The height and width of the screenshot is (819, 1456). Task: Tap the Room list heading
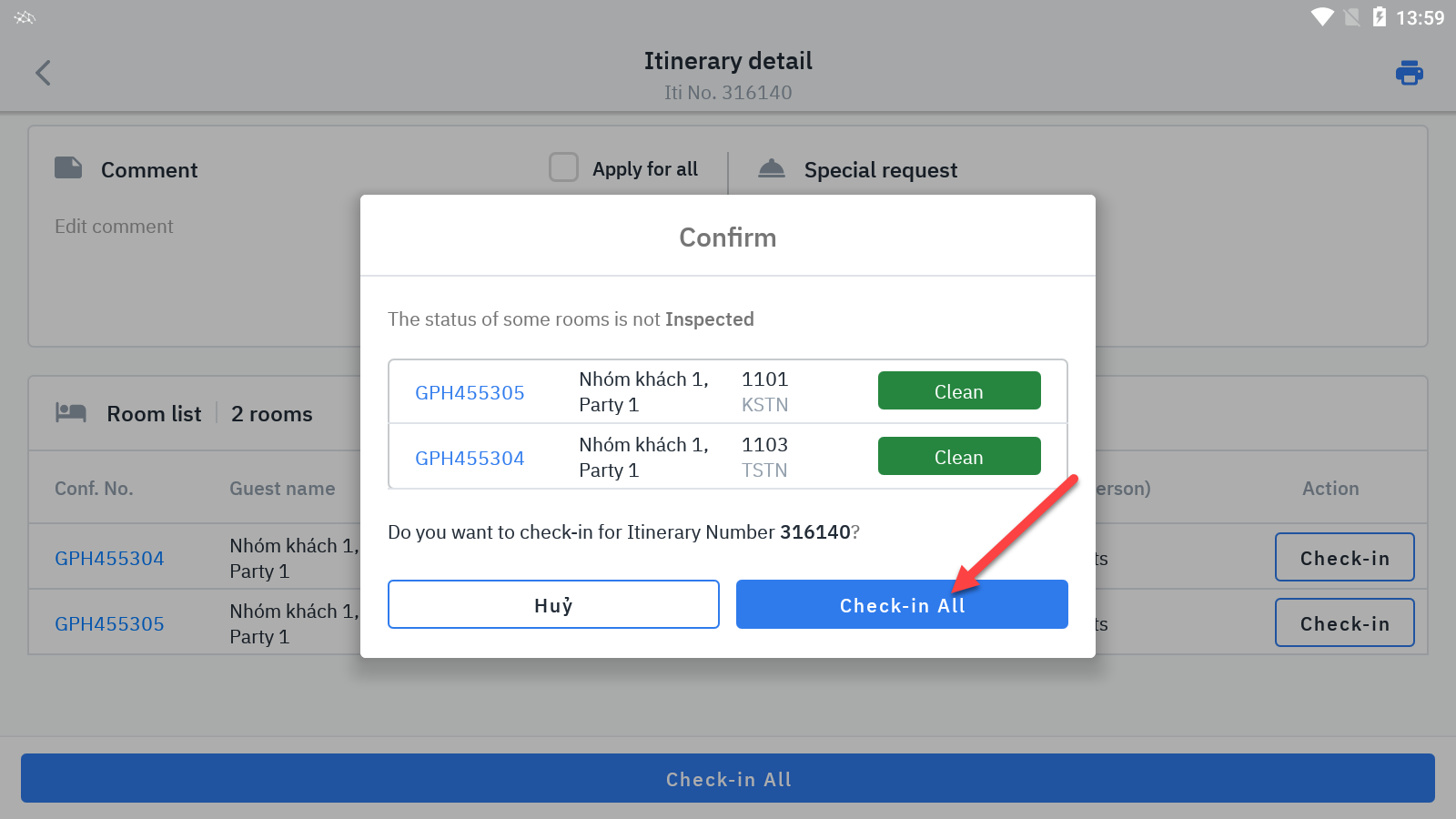[x=154, y=414]
